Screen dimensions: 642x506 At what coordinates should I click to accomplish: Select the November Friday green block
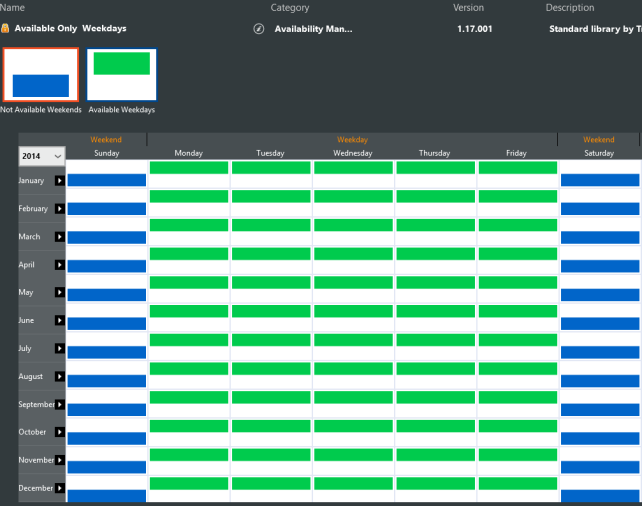(518, 455)
